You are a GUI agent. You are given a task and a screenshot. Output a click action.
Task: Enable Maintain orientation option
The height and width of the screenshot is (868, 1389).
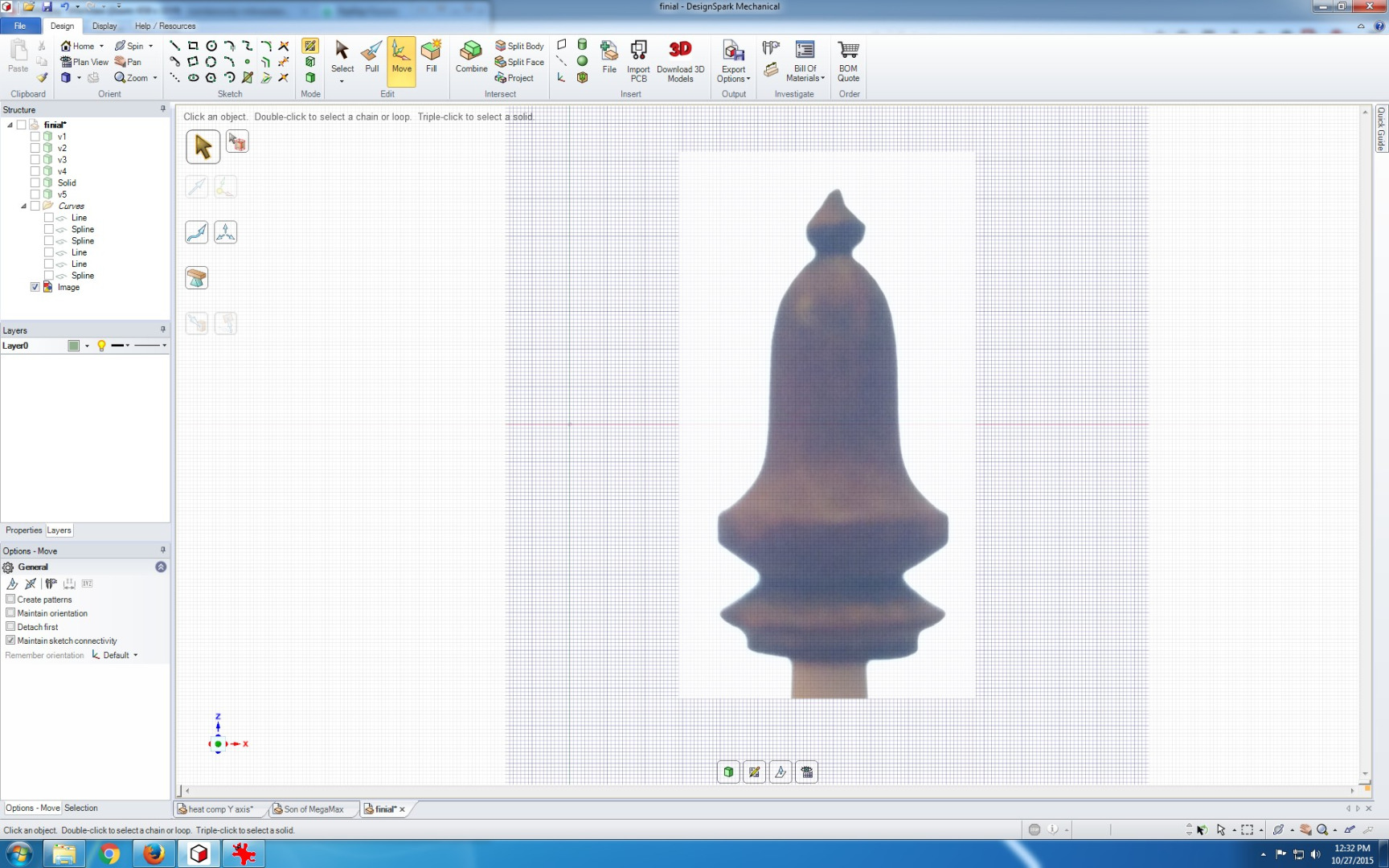[x=10, y=612]
